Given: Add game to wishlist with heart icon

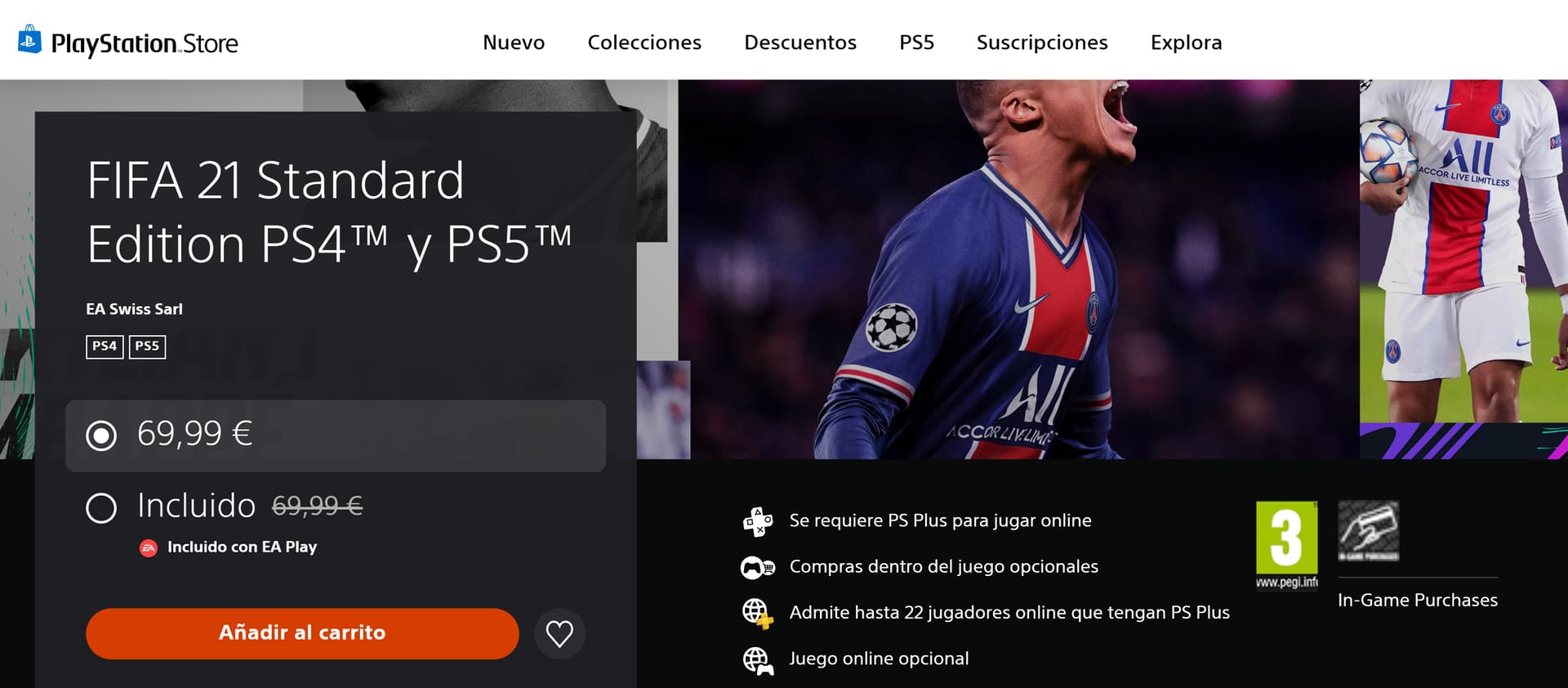Looking at the screenshot, I should point(559,634).
